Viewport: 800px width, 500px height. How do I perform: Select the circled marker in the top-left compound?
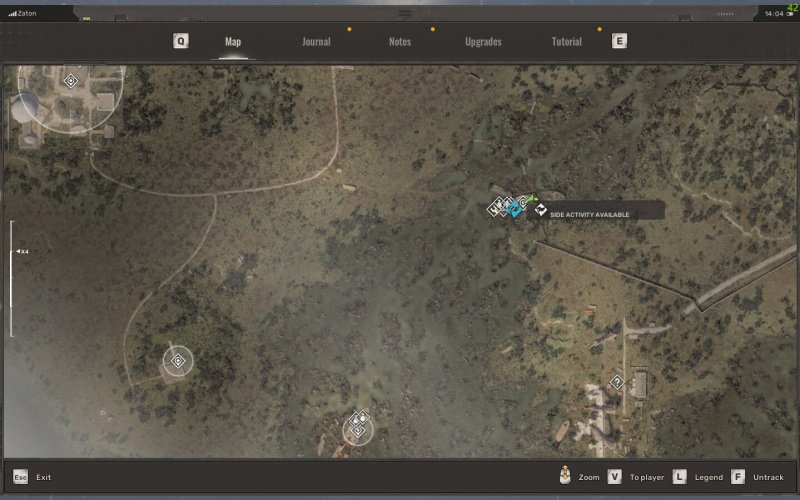[x=71, y=80]
